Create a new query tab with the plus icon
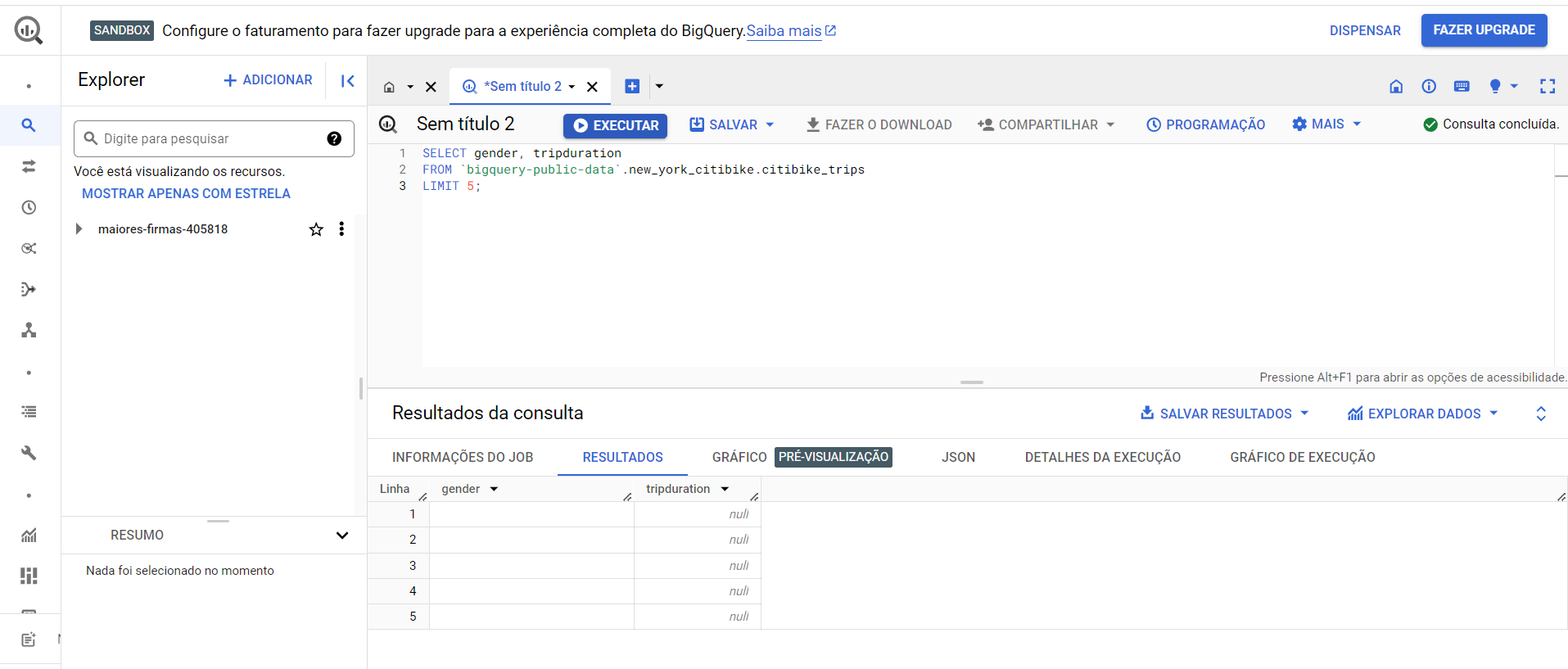Image resolution: width=1568 pixels, height=669 pixels. [632, 86]
